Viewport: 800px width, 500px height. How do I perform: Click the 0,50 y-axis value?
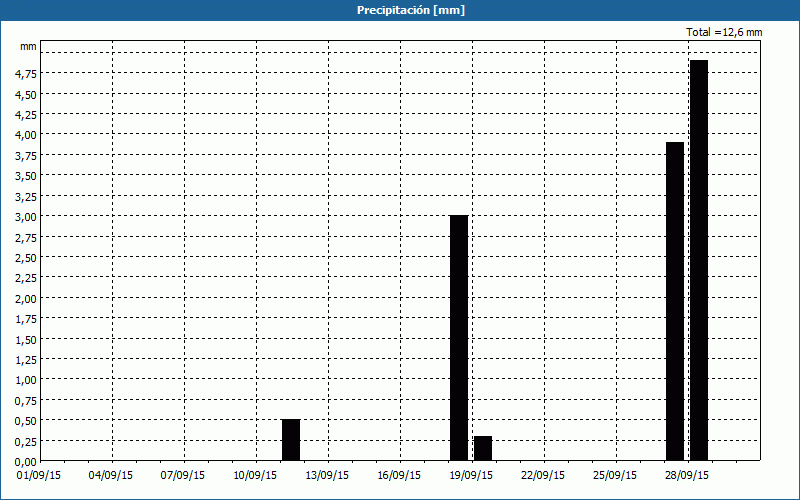click(x=26, y=421)
